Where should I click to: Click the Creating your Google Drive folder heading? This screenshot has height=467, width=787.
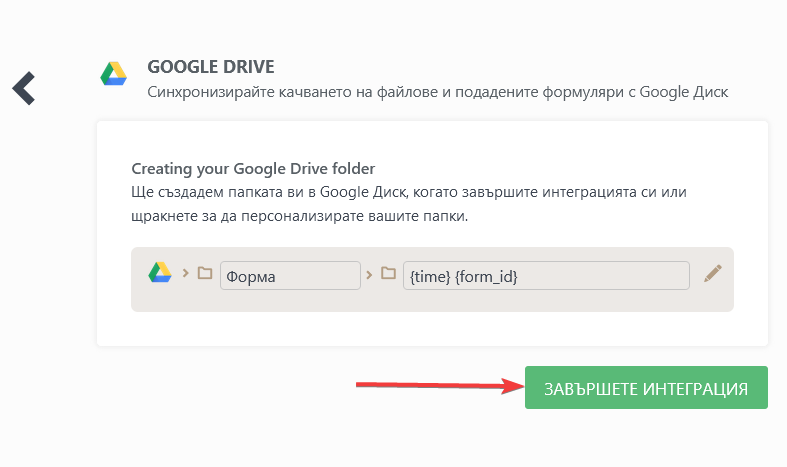[x=253, y=168]
